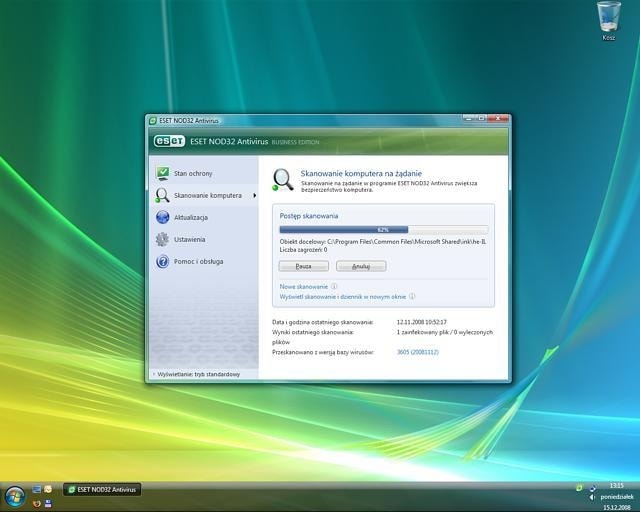Click the window switcher quick launch icon
The width and height of the screenshot is (640, 512).
(48, 489)
